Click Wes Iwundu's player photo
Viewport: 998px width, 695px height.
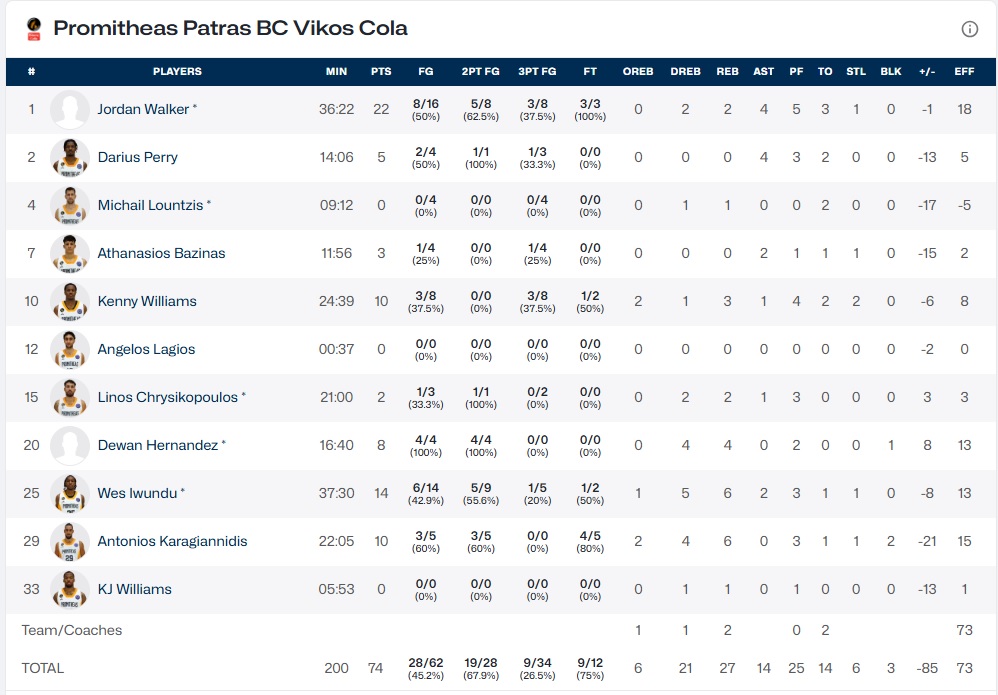pos(70,493)
